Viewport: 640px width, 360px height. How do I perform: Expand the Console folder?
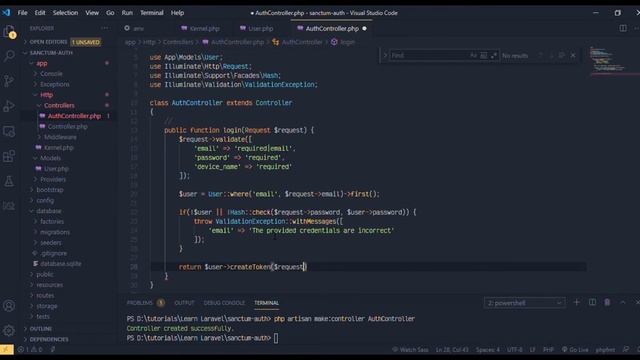(x=51, y=74)
